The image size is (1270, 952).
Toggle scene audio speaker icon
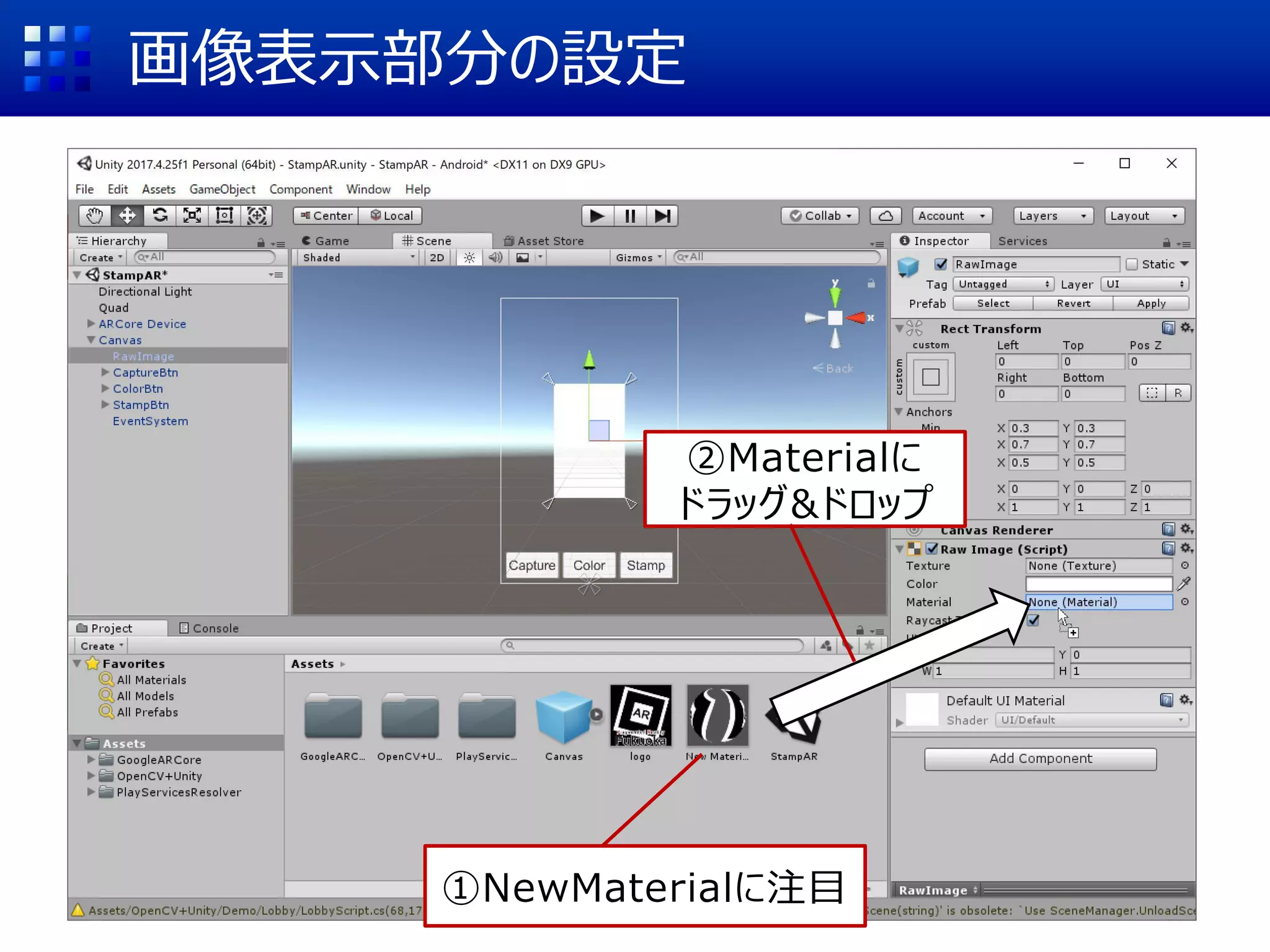(495, 258)
